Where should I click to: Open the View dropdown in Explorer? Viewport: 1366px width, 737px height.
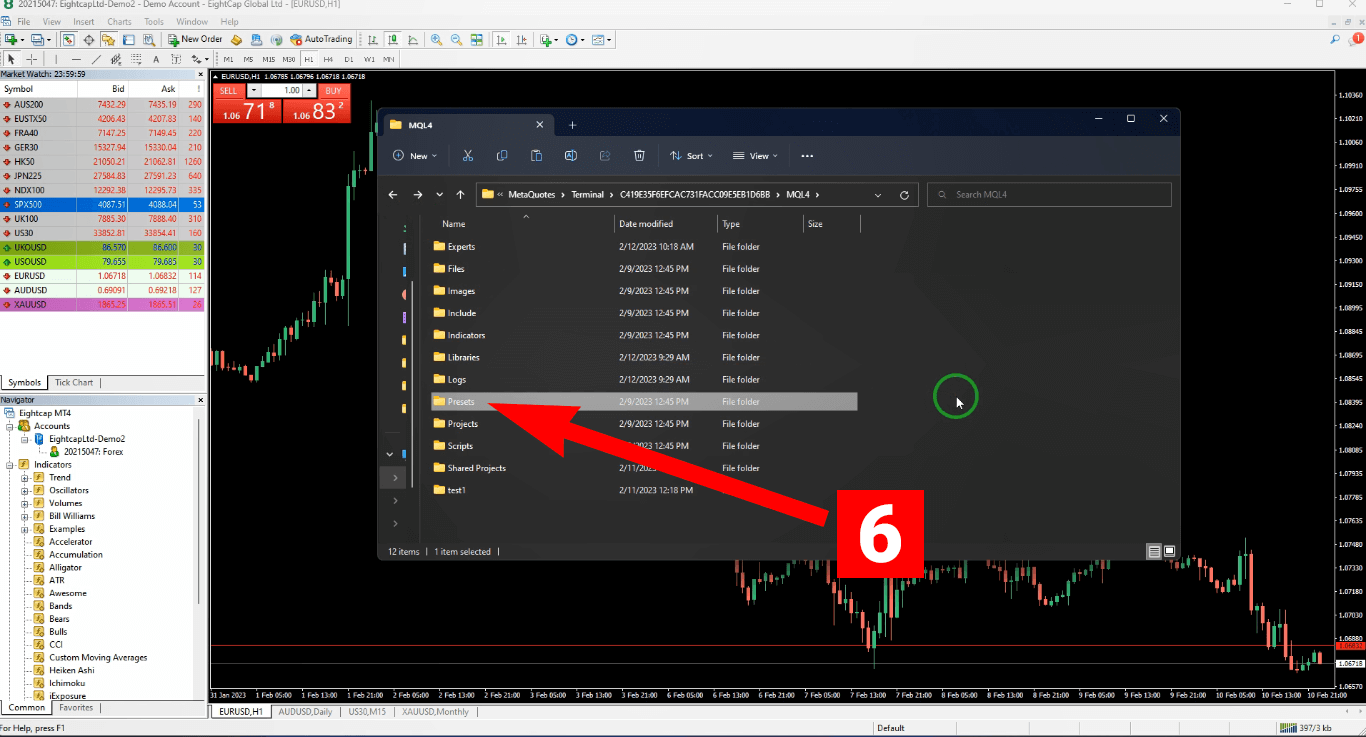755,156
